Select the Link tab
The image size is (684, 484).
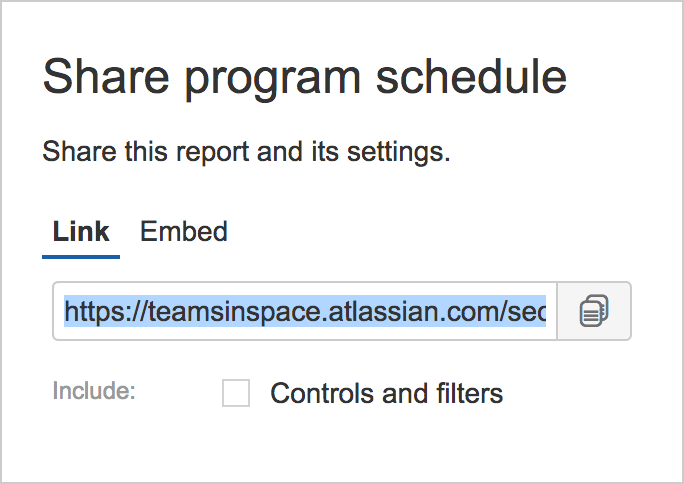tap(81, 231)
